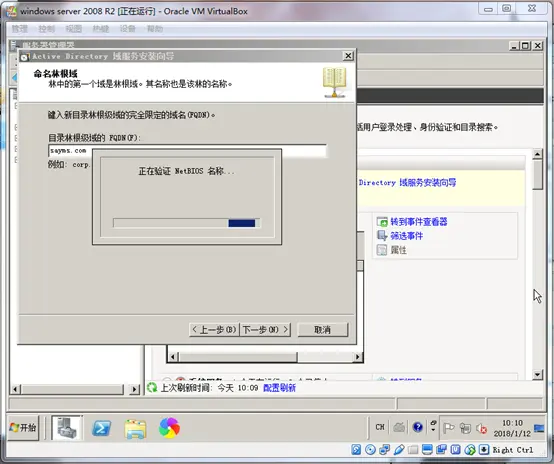This screenshot has height=464, width=554.
Task: Open the VirtualBox 设备 menu
Action: (x=128, y=29)
